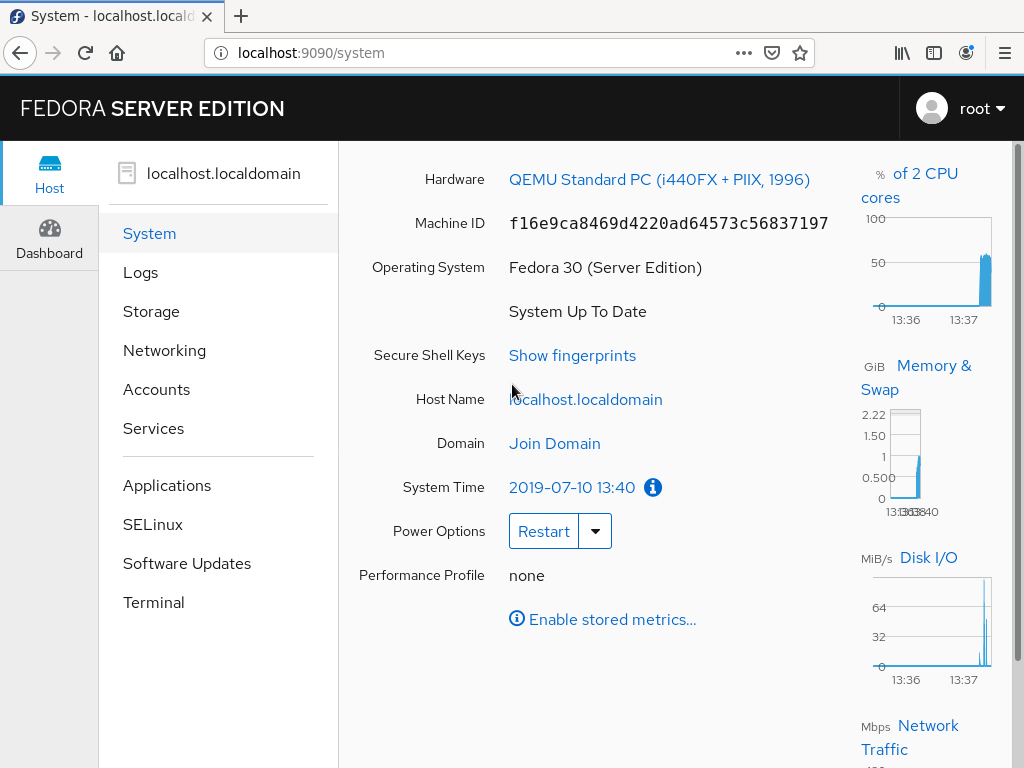Open the Services page

coord(153,428)
